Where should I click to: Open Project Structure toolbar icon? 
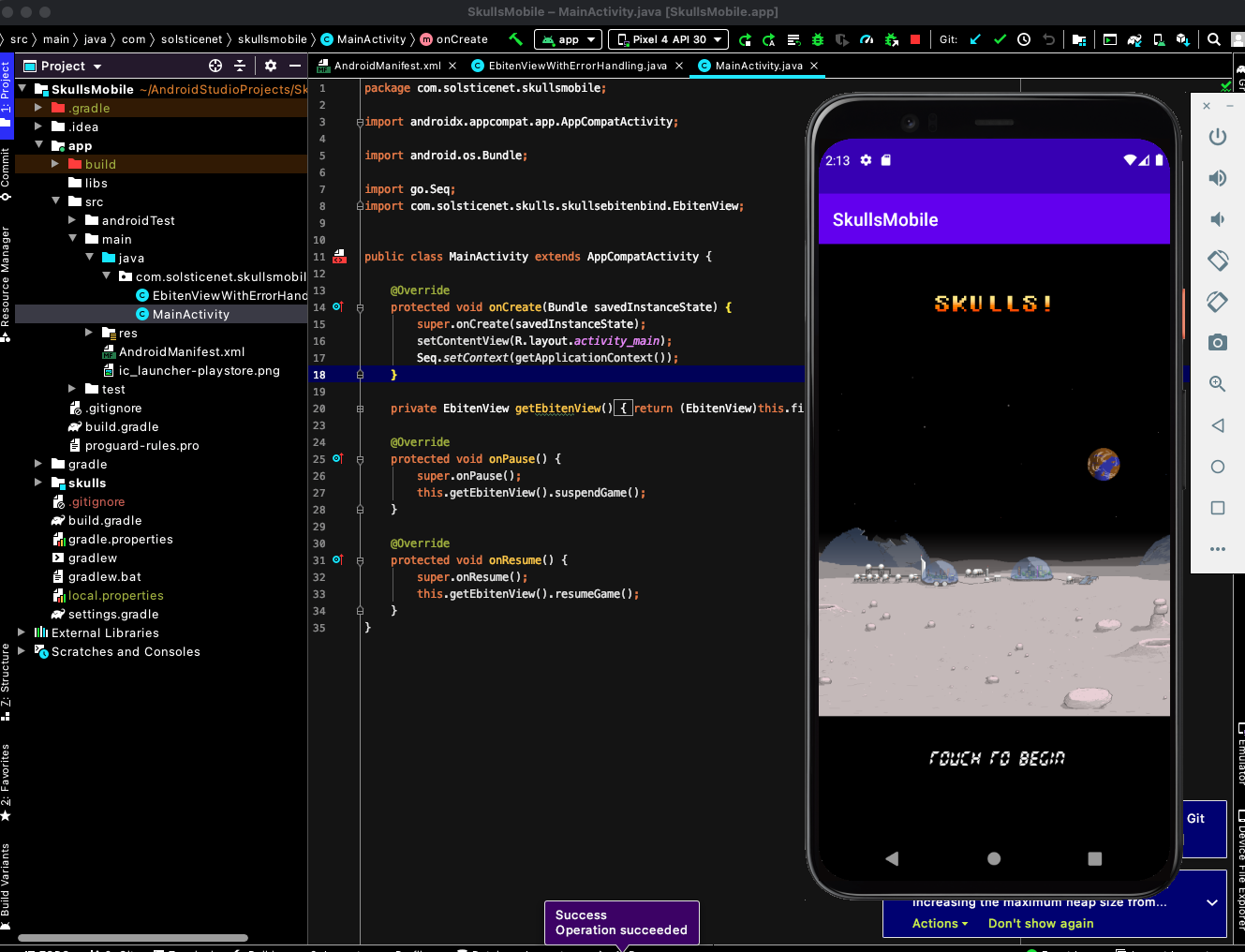coord(1079,39)
